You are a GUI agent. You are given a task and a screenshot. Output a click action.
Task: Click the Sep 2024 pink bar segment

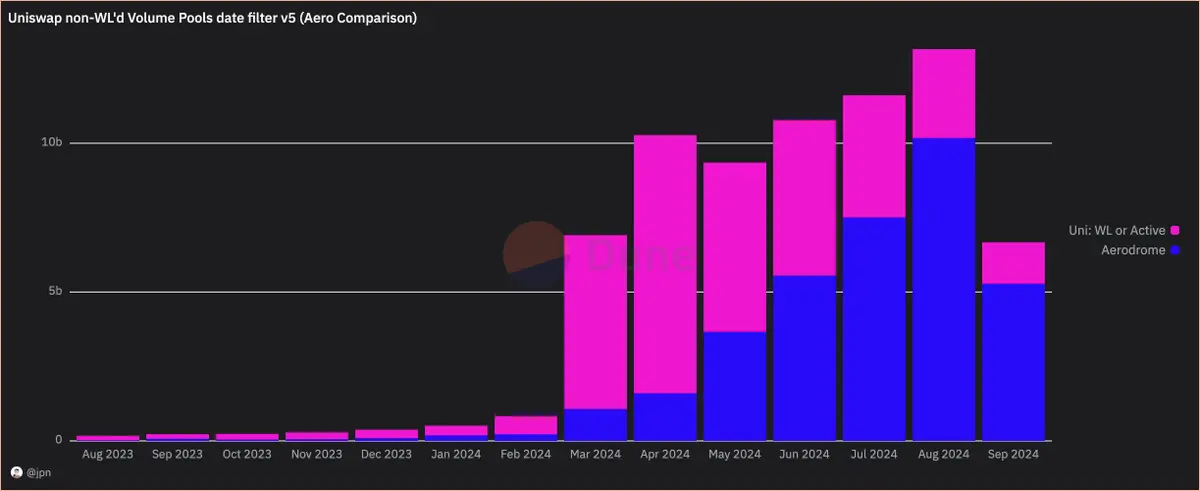(1014, 263)
